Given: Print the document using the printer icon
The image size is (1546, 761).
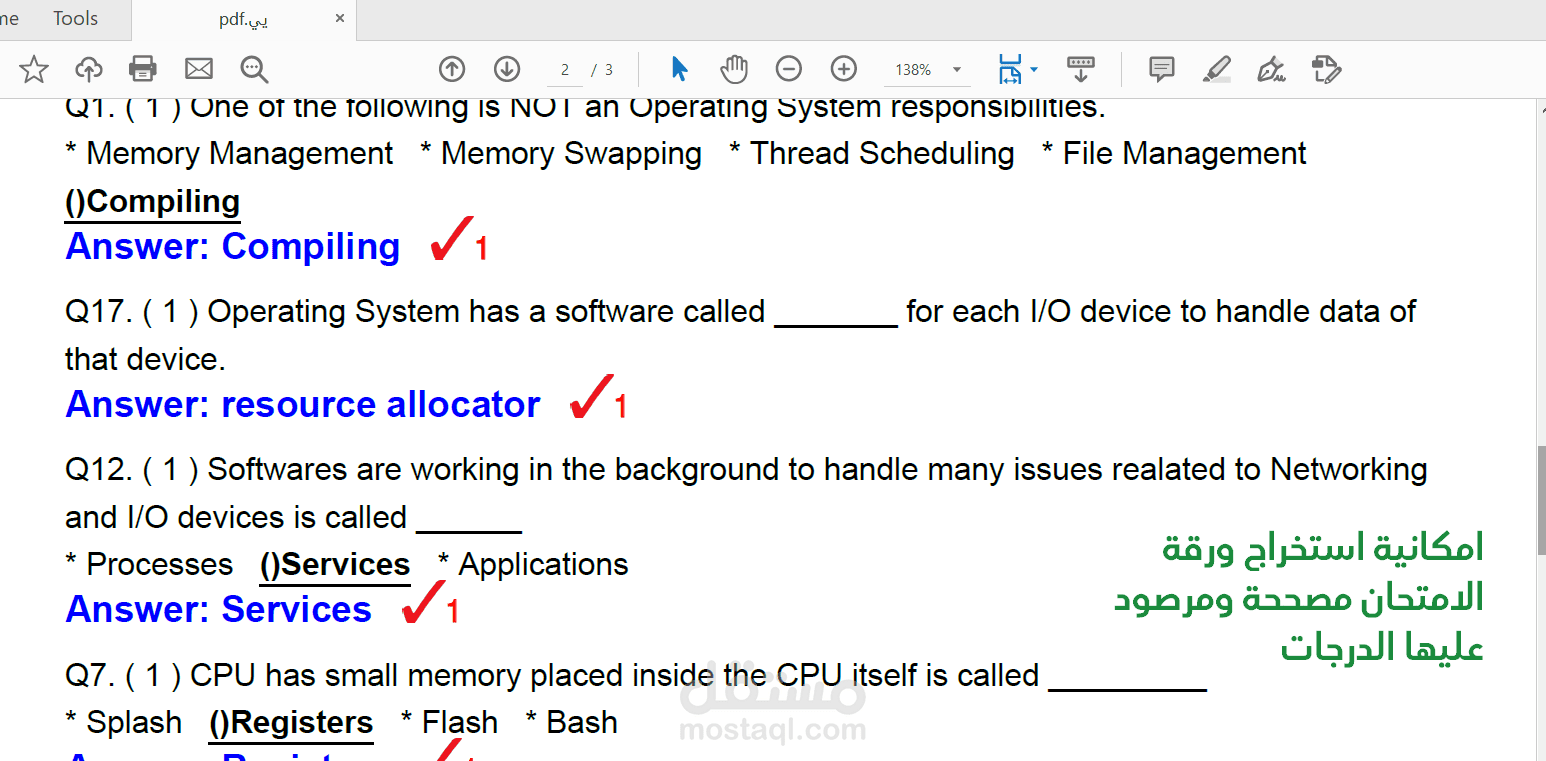Looking at the screenshot, I should pyautogui.click(x=143, y=69).
